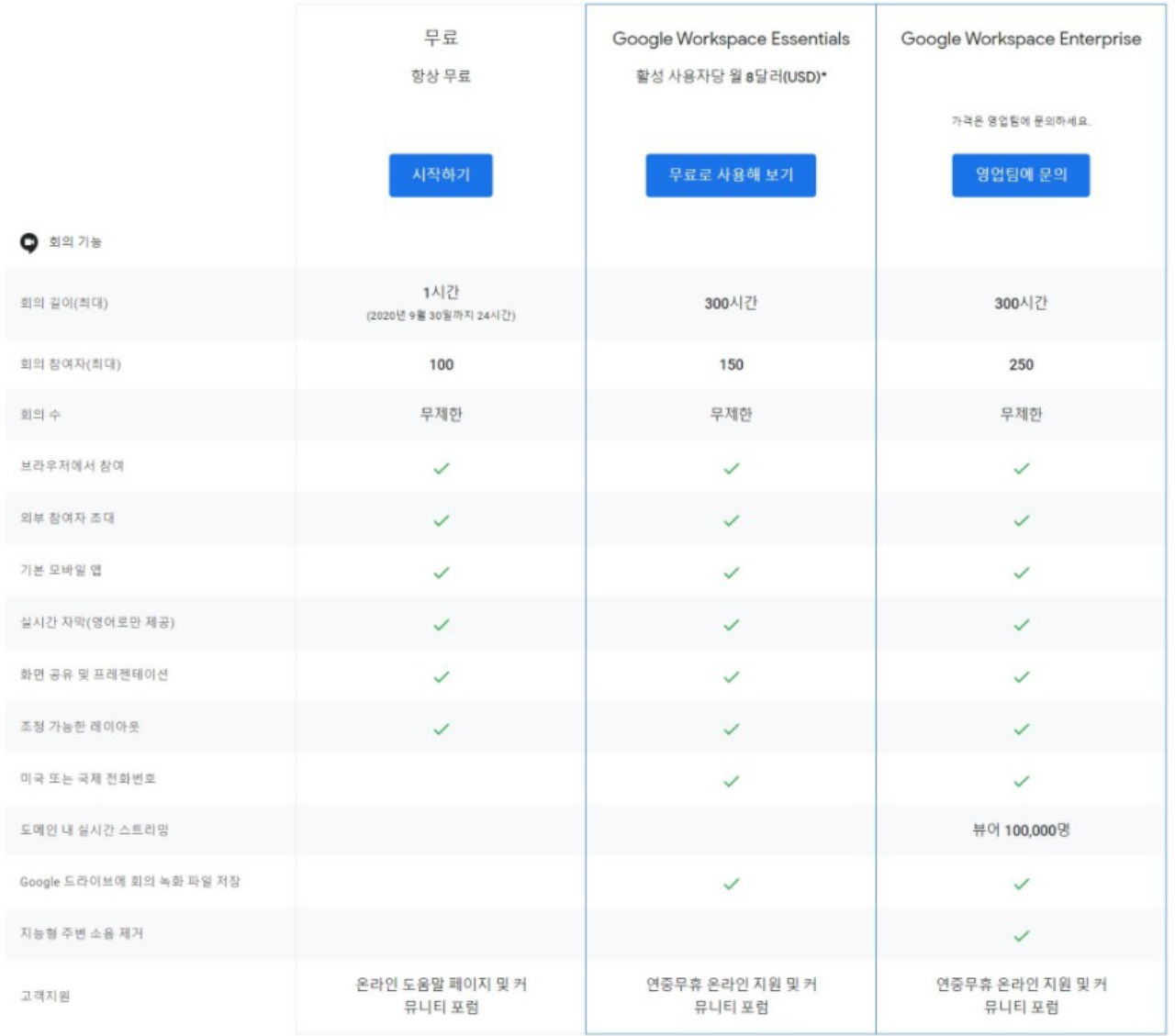1175x1036 pixels.
Task: Click 기본 모바일 앱 checkmark in Enterprise column
Action: coord(1021,573)
